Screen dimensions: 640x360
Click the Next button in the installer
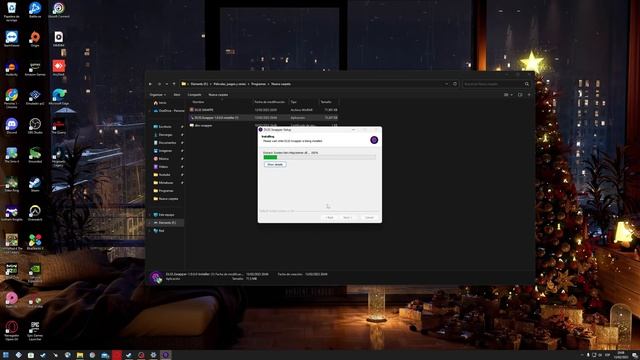coord(348,218)
